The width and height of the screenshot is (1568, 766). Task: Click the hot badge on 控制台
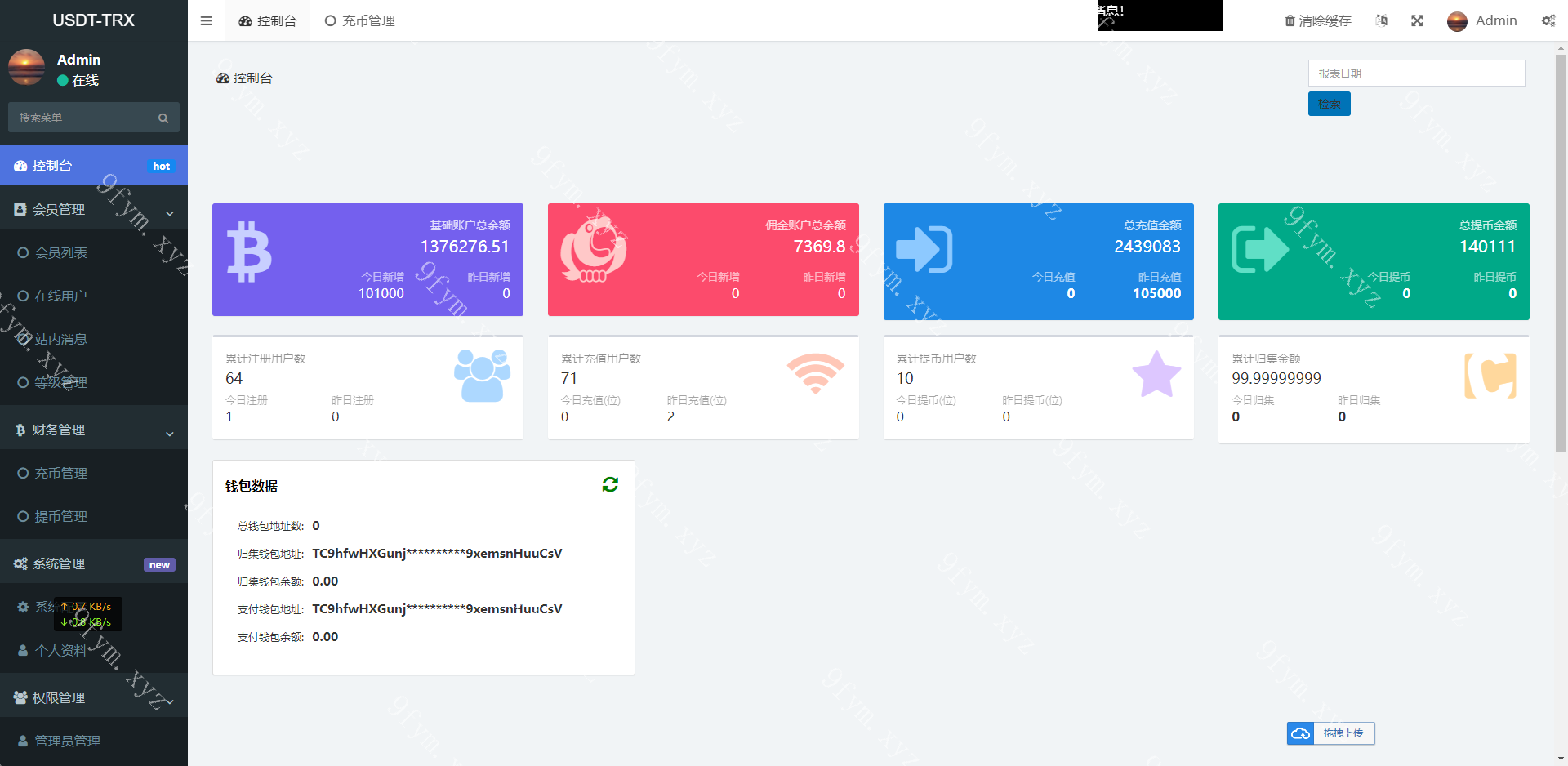pos(162,166)
